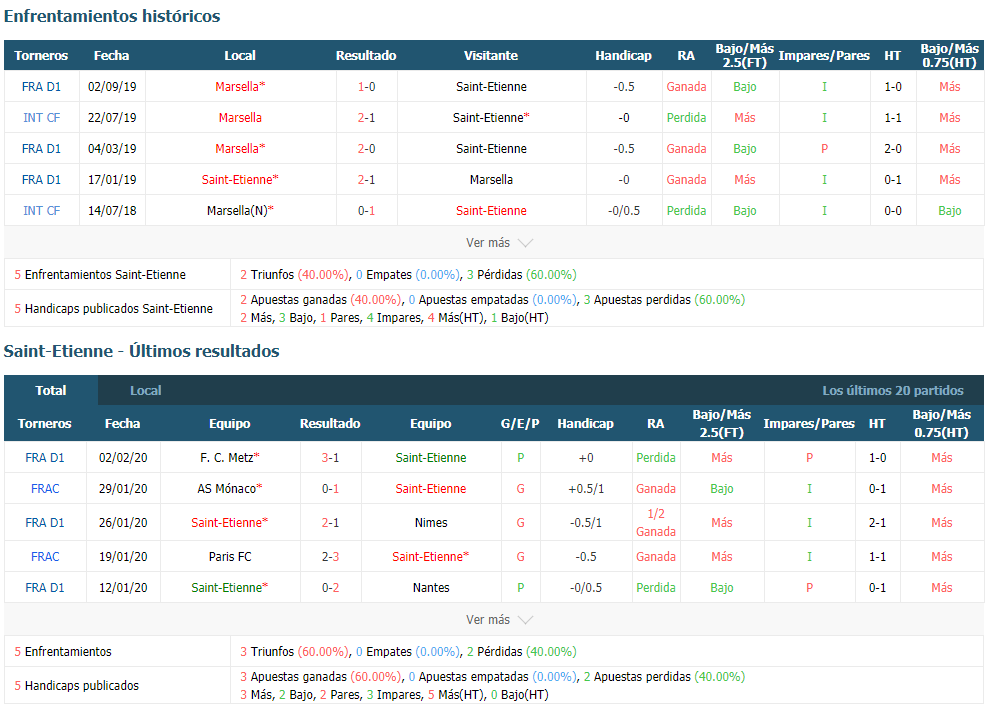Screen dimensions: 995x707
Task: Click the 0-1 result for 14/07/18
Action: pos(366,211)
